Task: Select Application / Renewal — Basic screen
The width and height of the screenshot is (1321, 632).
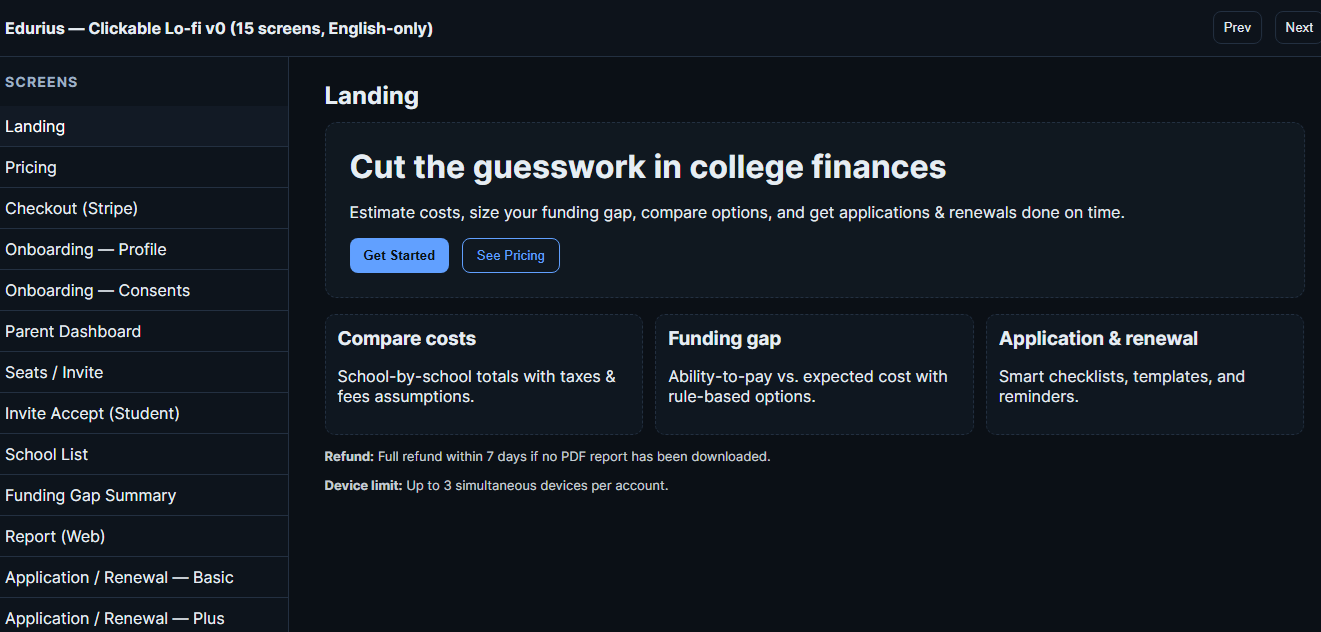Action: pos(143,578)
